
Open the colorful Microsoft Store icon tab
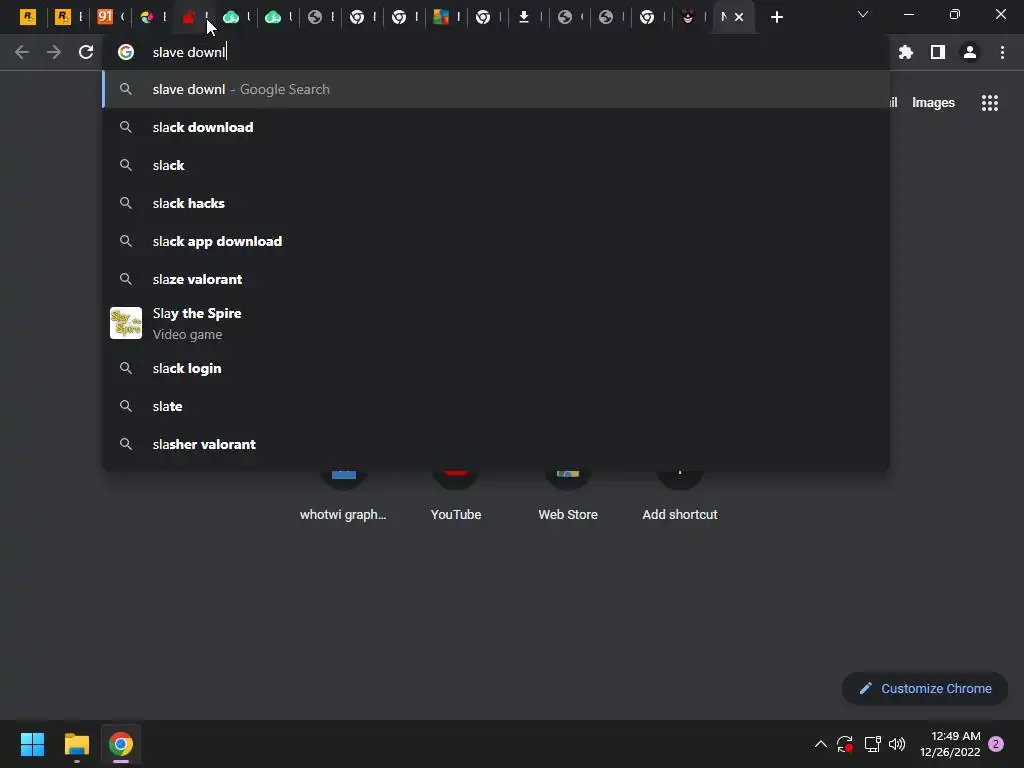pos(441,17)
